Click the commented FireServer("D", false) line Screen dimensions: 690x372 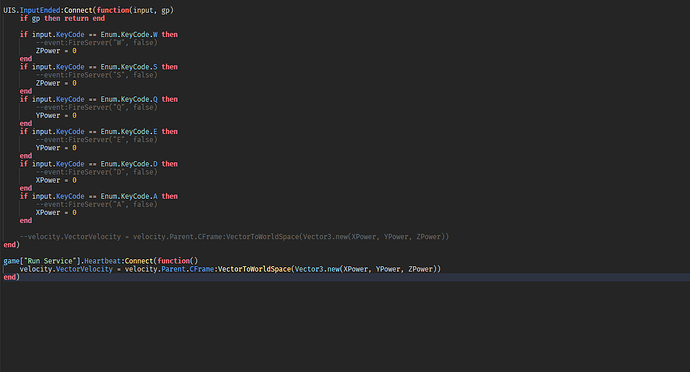click(96, 172)
